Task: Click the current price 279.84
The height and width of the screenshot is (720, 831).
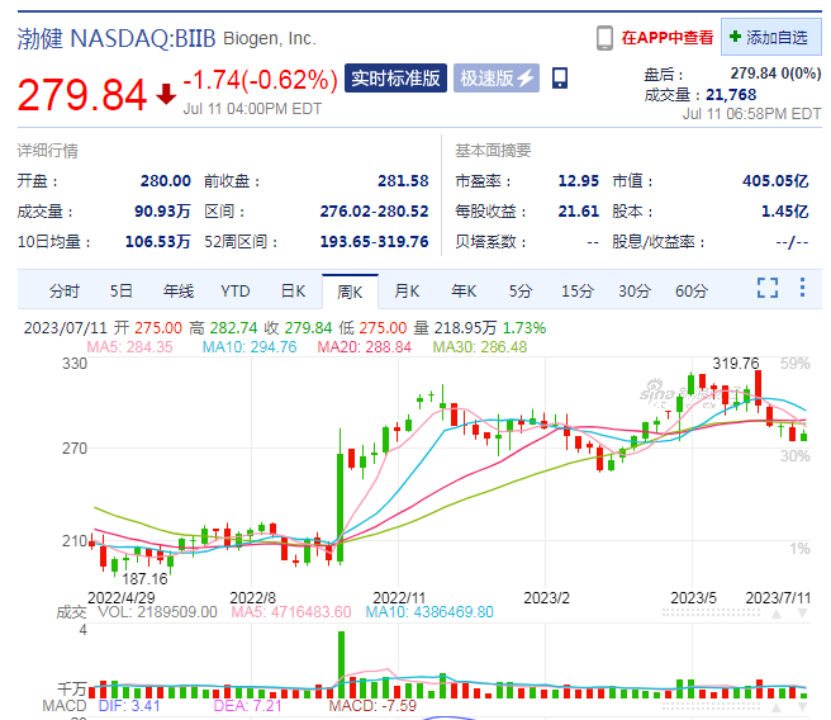Action: click(82, 95)
